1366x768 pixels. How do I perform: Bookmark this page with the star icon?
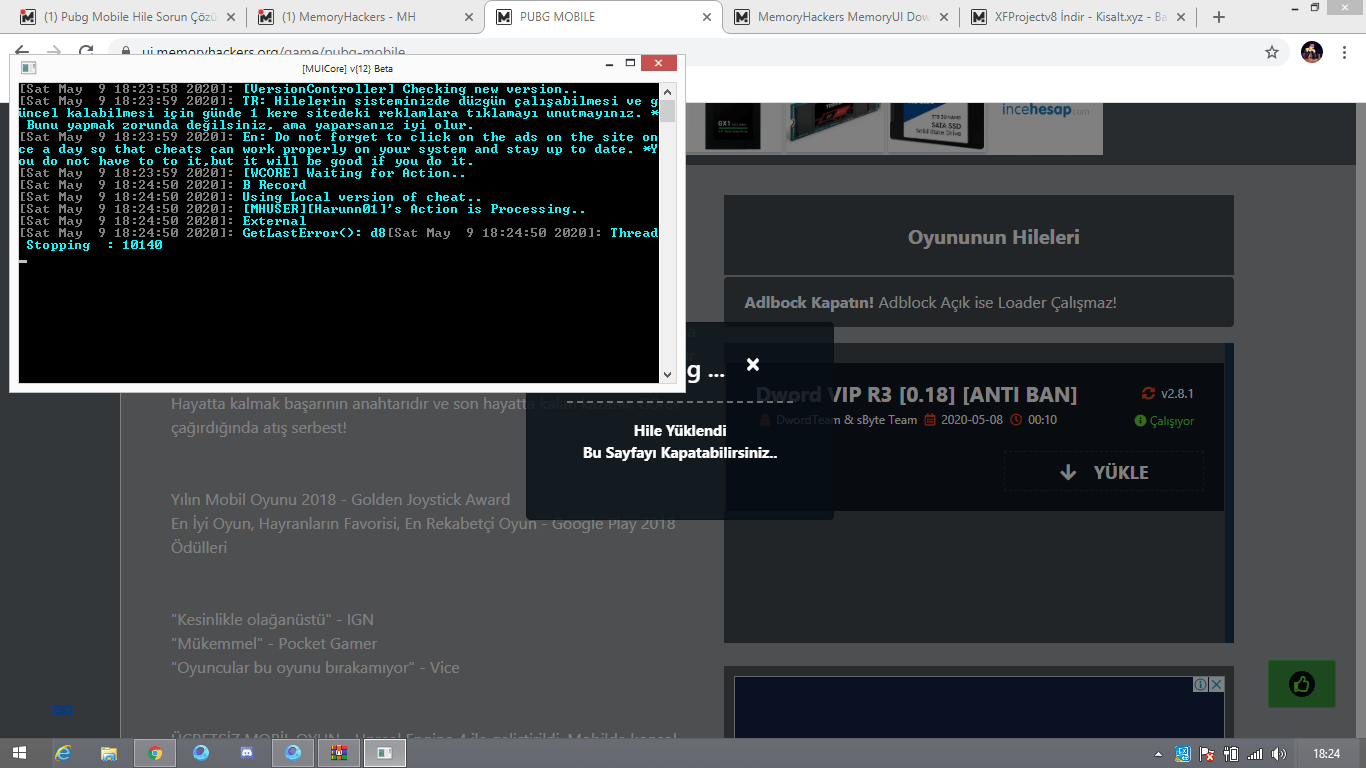(1272, 52)
